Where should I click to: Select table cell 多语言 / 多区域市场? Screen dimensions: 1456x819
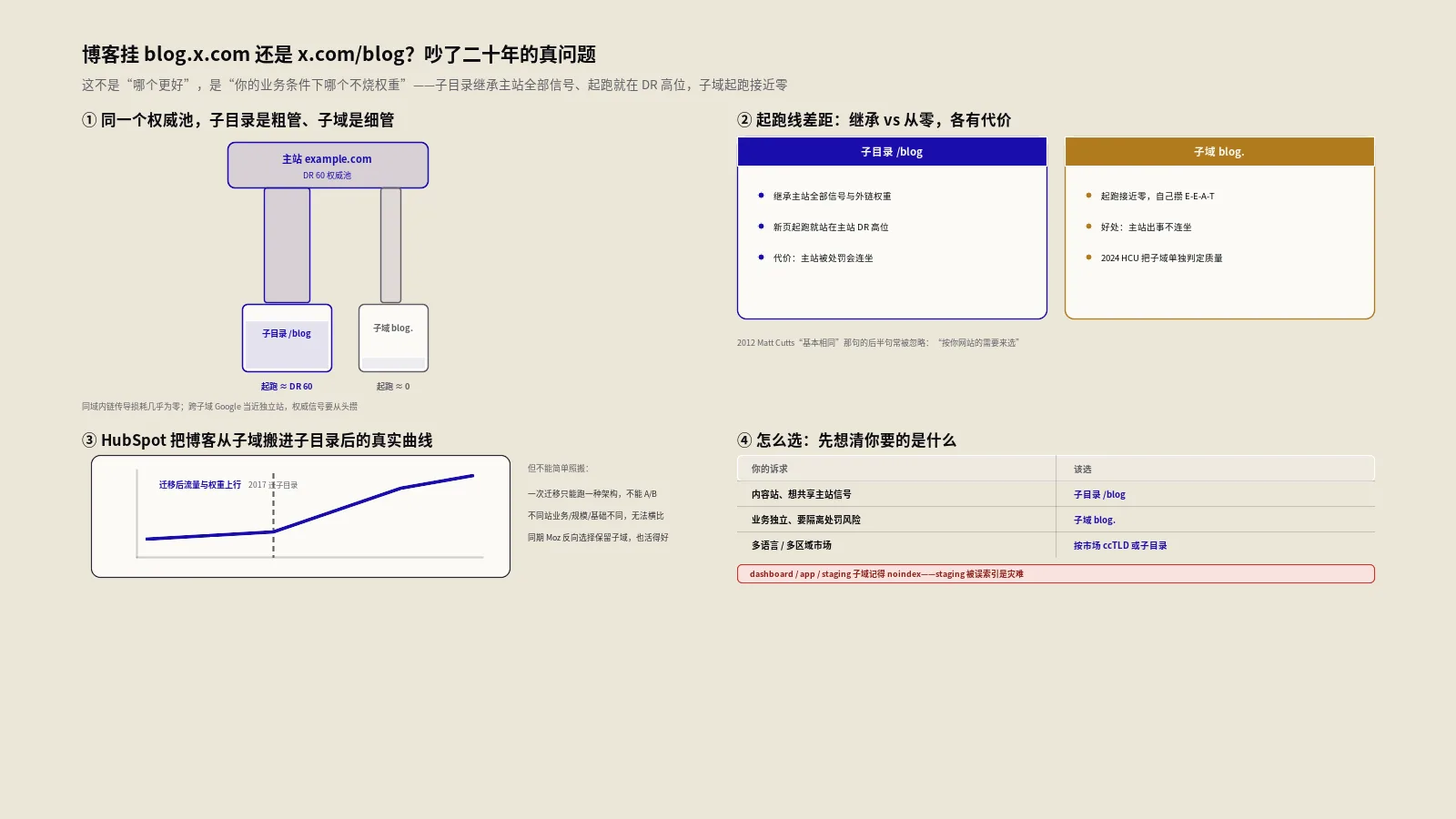tap(792, 545)
